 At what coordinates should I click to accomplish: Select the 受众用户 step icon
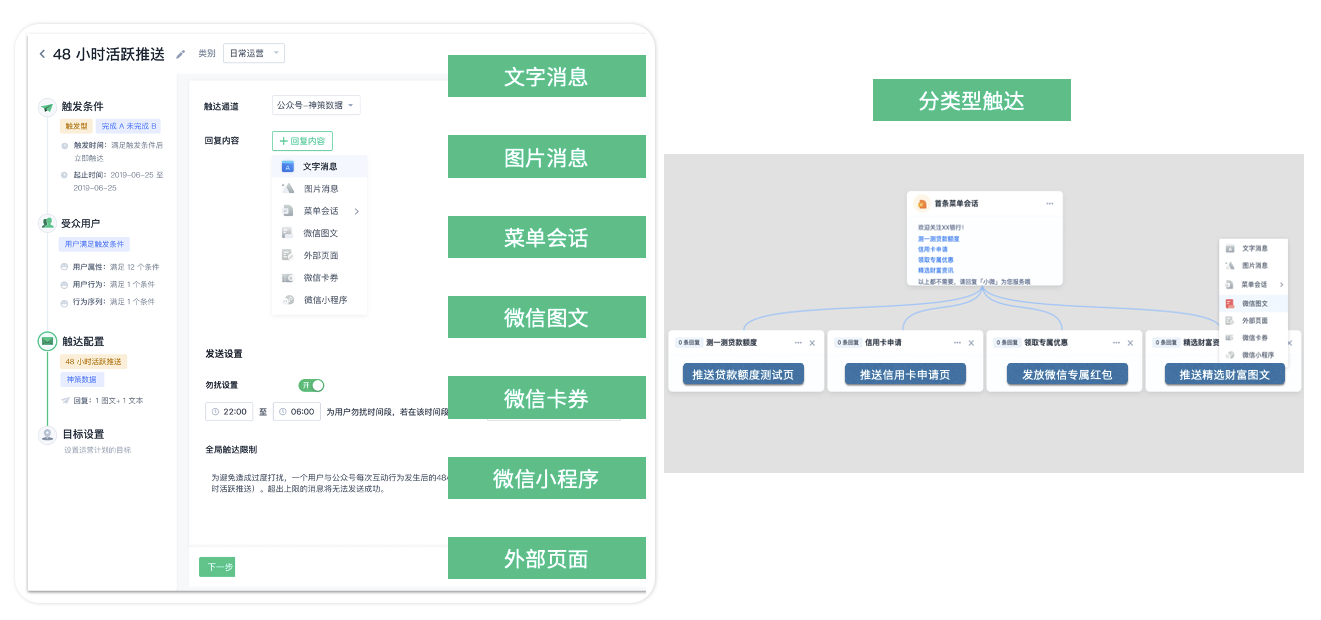(47, 223)
